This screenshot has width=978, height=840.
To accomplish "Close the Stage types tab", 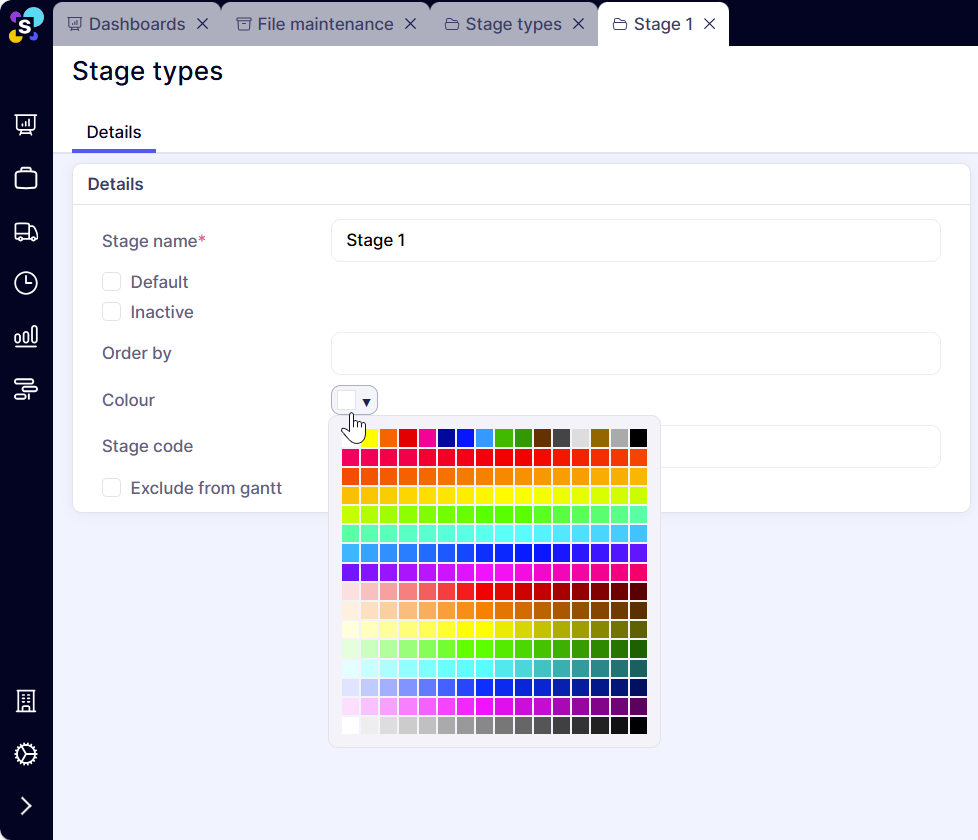I will point(578,24).
